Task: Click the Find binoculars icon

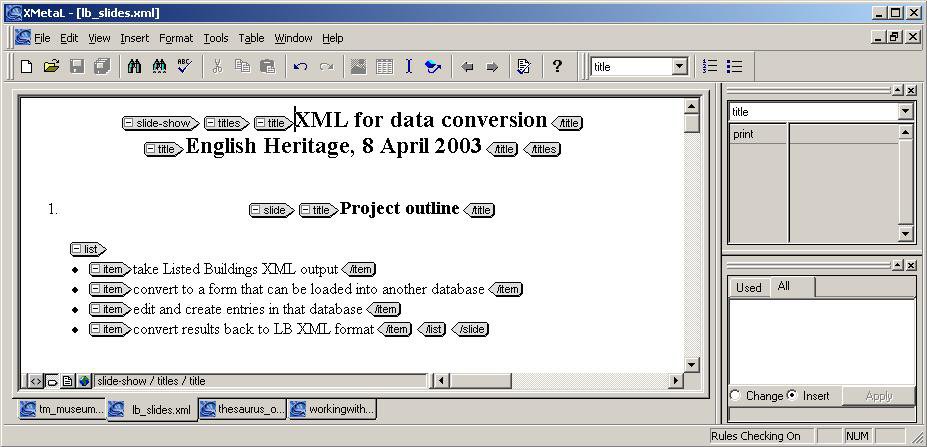Action: (x=135, y=67)
